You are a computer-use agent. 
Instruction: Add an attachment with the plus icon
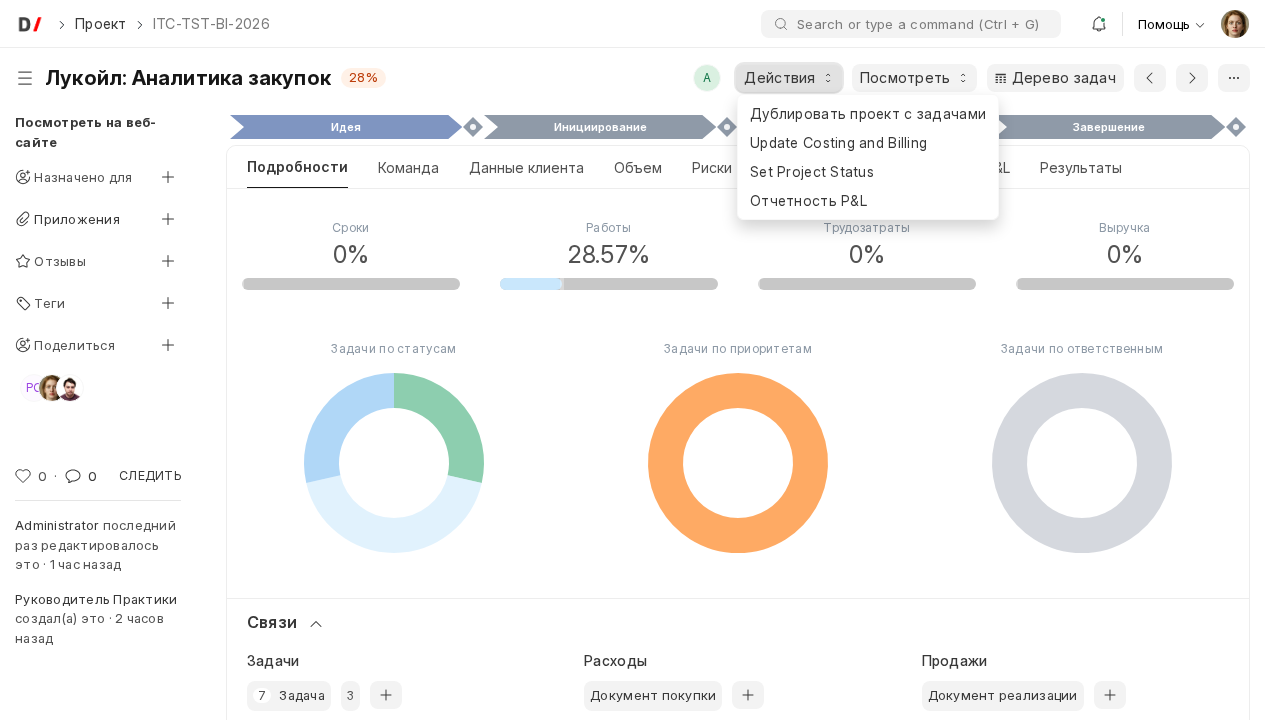(168, 219)
